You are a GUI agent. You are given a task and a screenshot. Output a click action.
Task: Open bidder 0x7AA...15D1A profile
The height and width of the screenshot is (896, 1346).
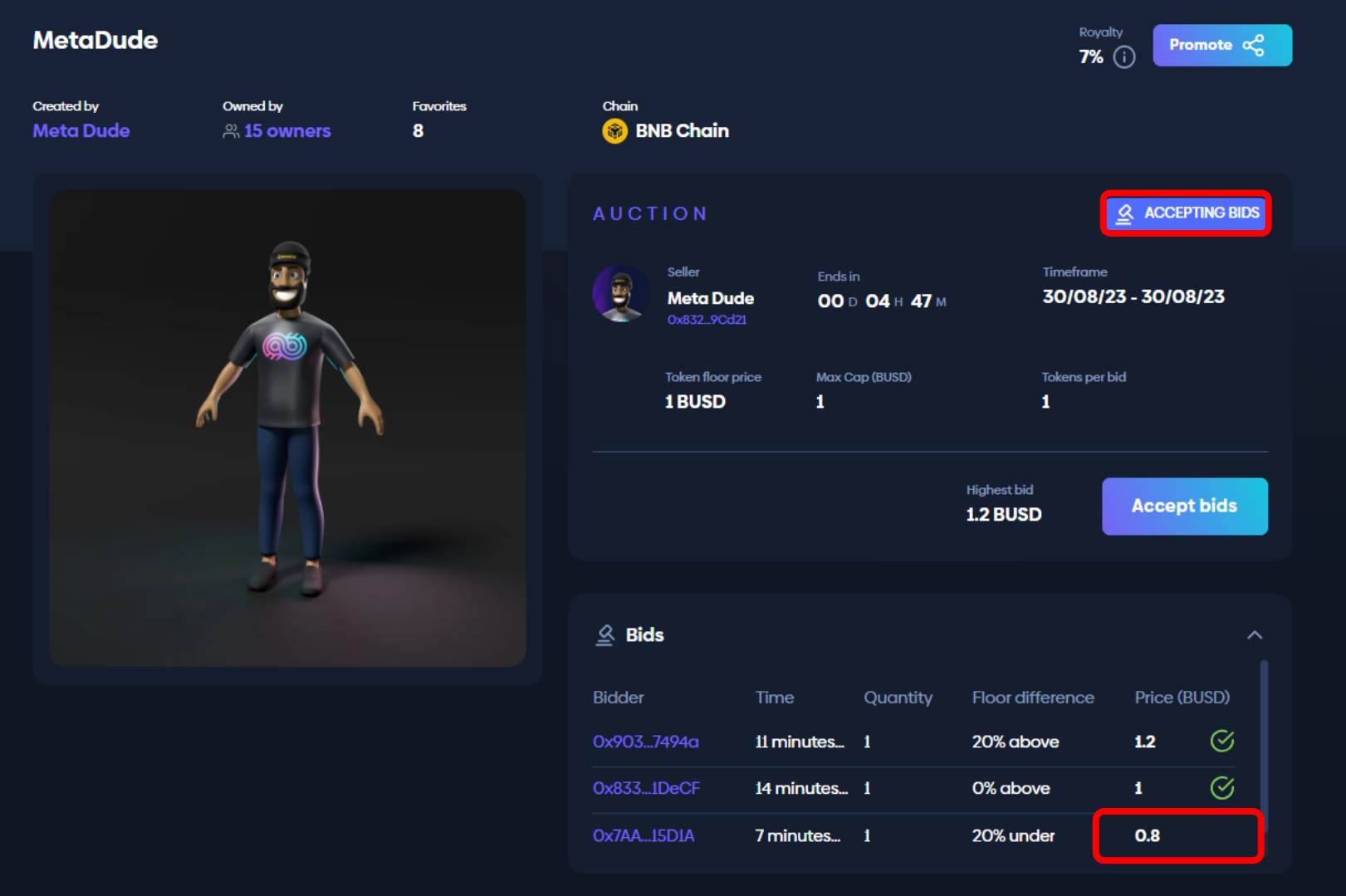644,835
